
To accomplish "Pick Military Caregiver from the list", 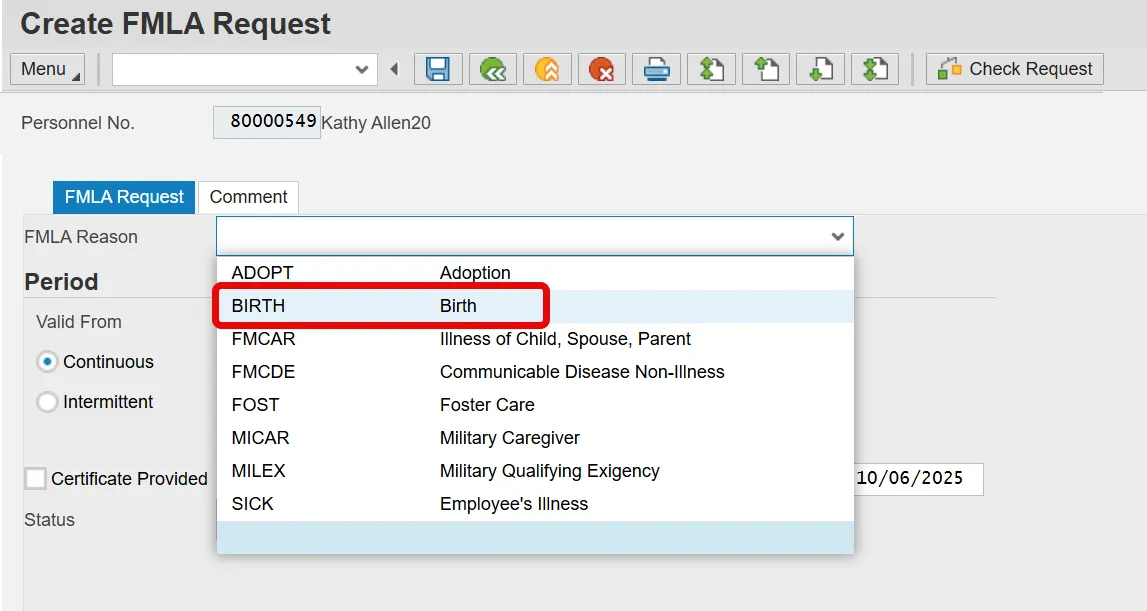I will pyautogui.click(x=509, y=438).
